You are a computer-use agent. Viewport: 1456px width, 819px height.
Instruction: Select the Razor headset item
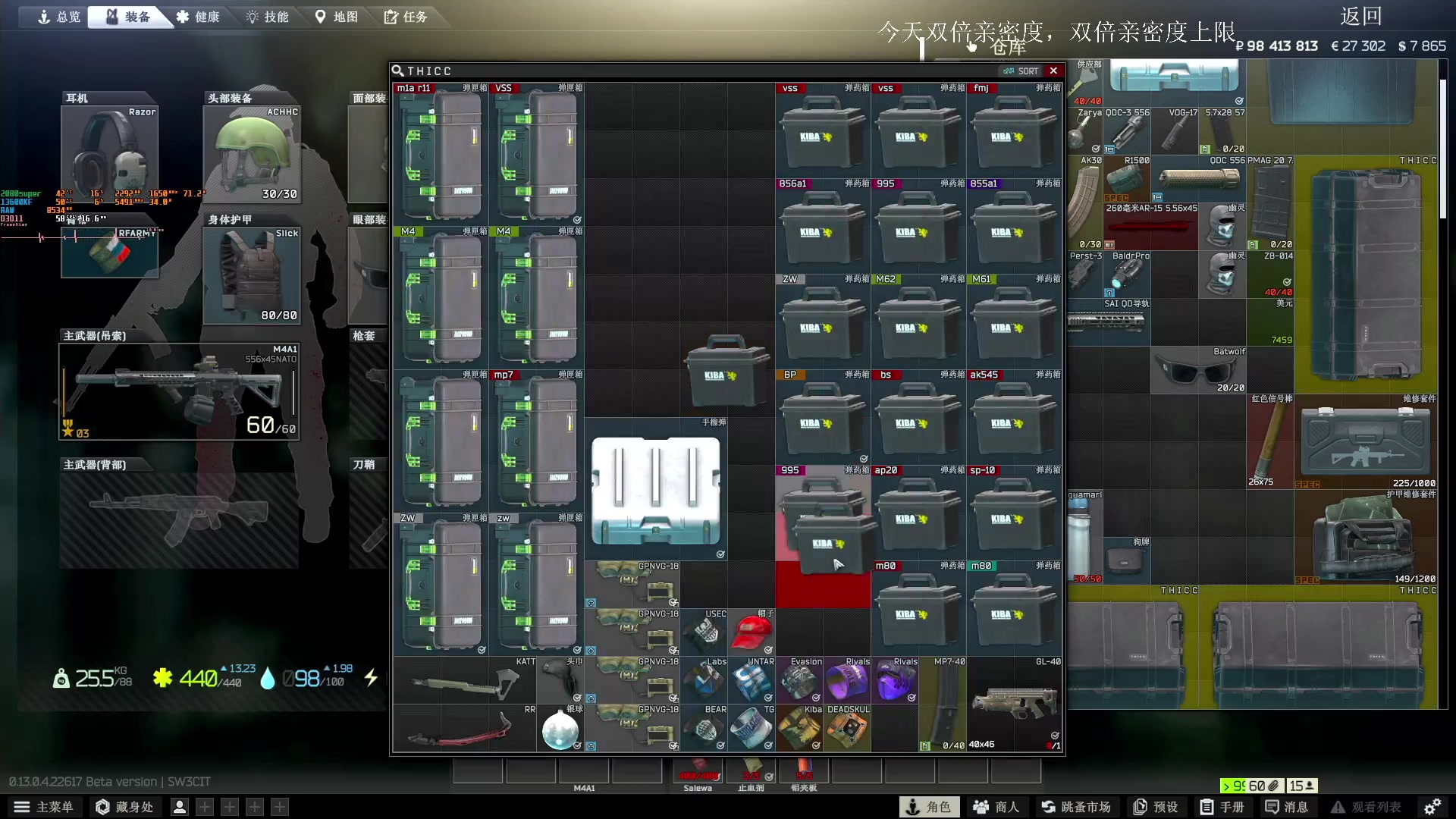[110, 155]
